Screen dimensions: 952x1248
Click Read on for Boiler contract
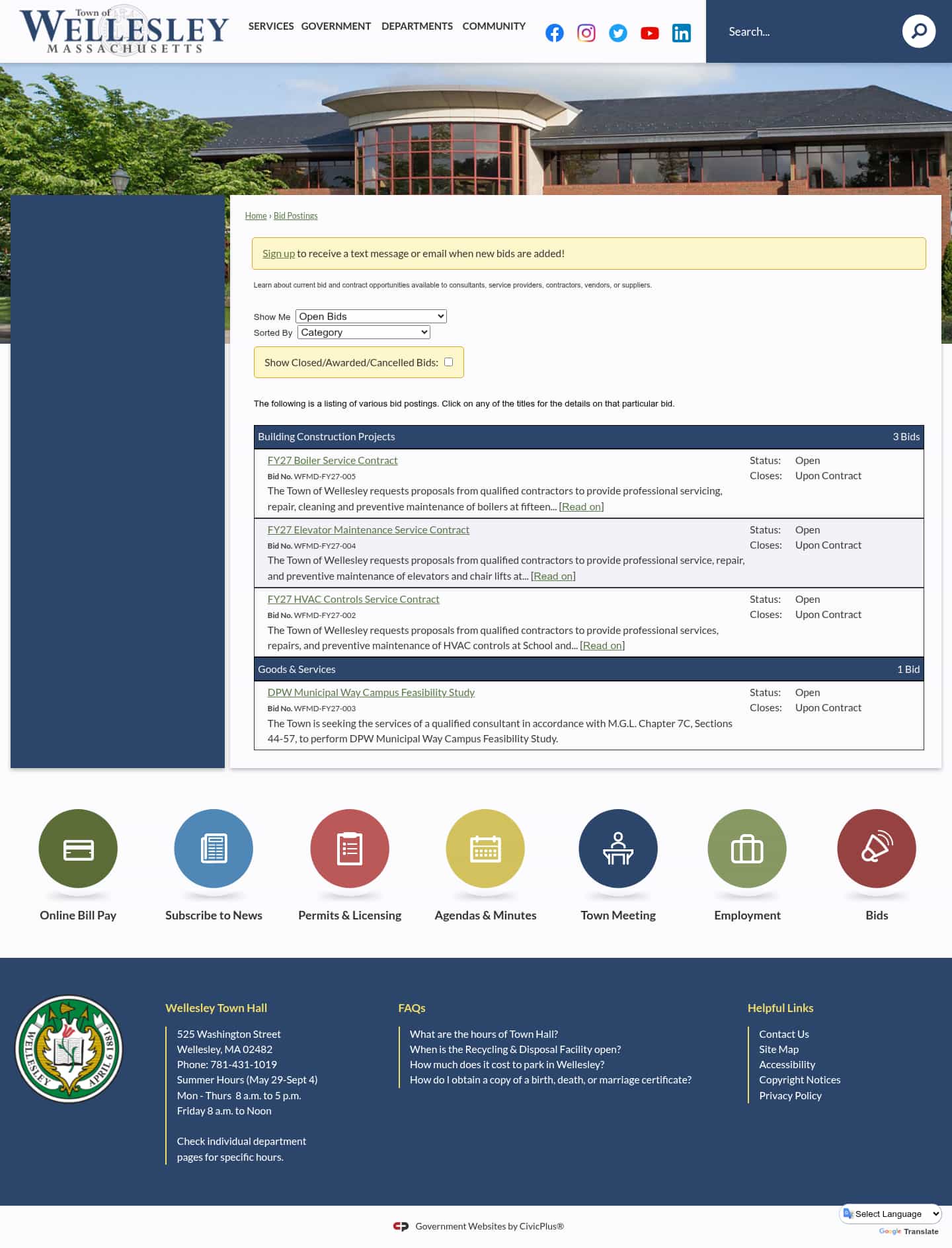pyautogui.click(x=581, y=506)
